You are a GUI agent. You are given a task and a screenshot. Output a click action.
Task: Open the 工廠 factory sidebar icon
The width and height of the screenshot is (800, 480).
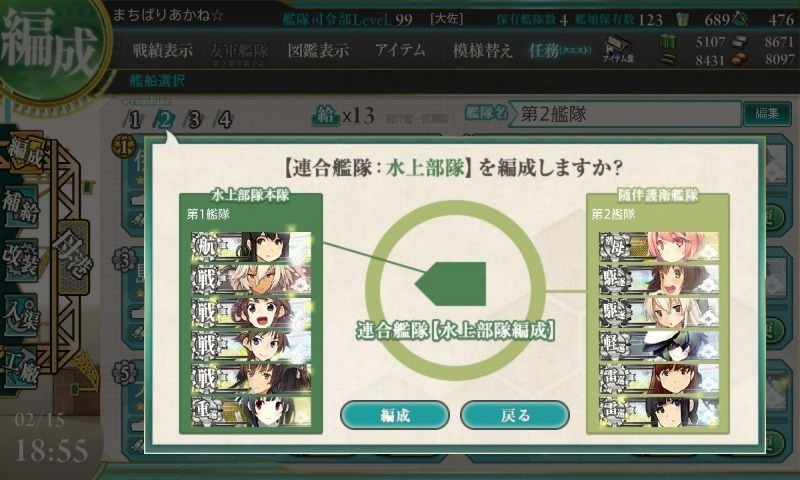pyautogui.click(x=20, y=367)
